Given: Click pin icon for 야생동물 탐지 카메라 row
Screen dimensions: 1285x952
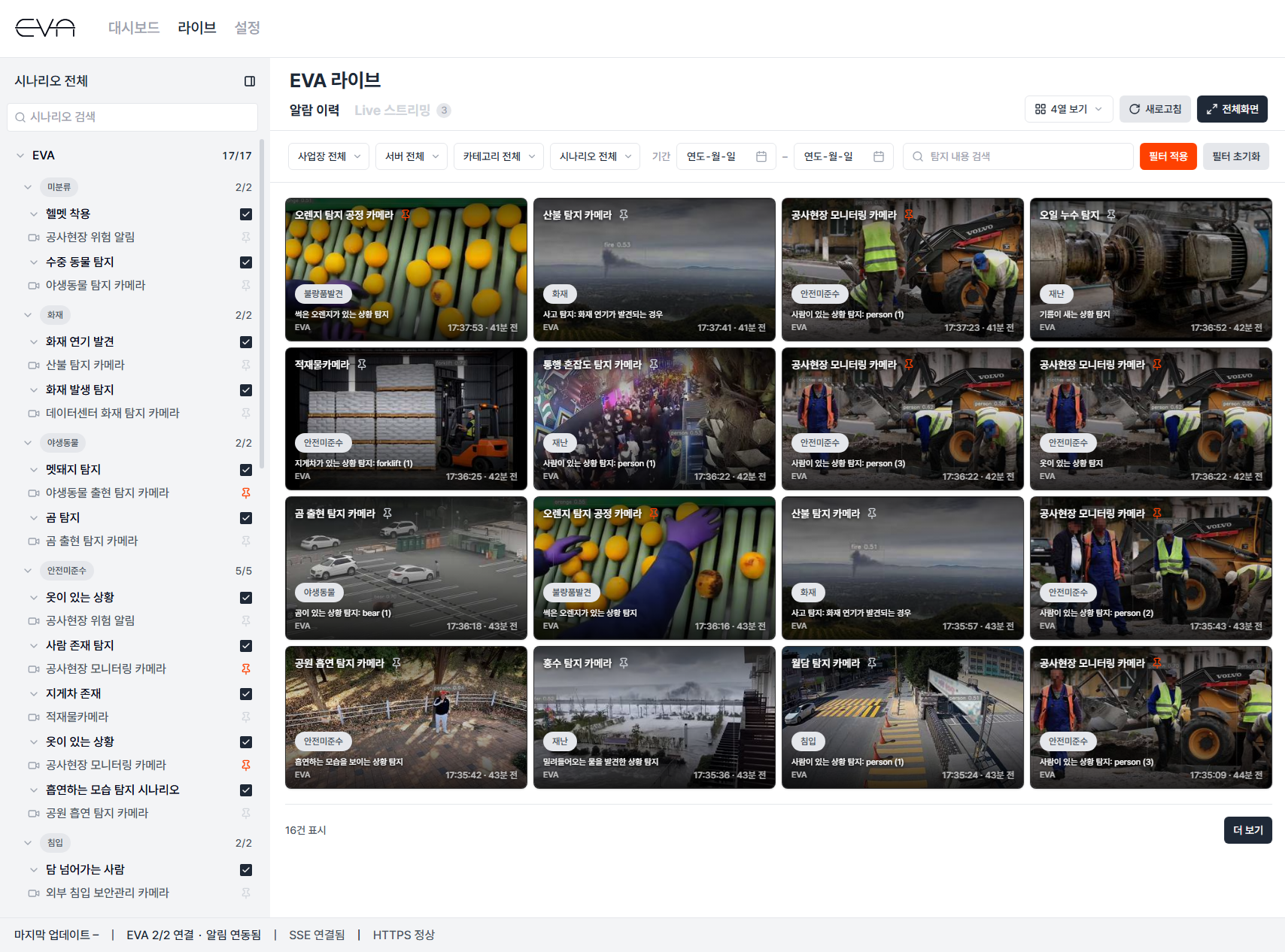Looking at the screenshot, I should pos(246,286).
